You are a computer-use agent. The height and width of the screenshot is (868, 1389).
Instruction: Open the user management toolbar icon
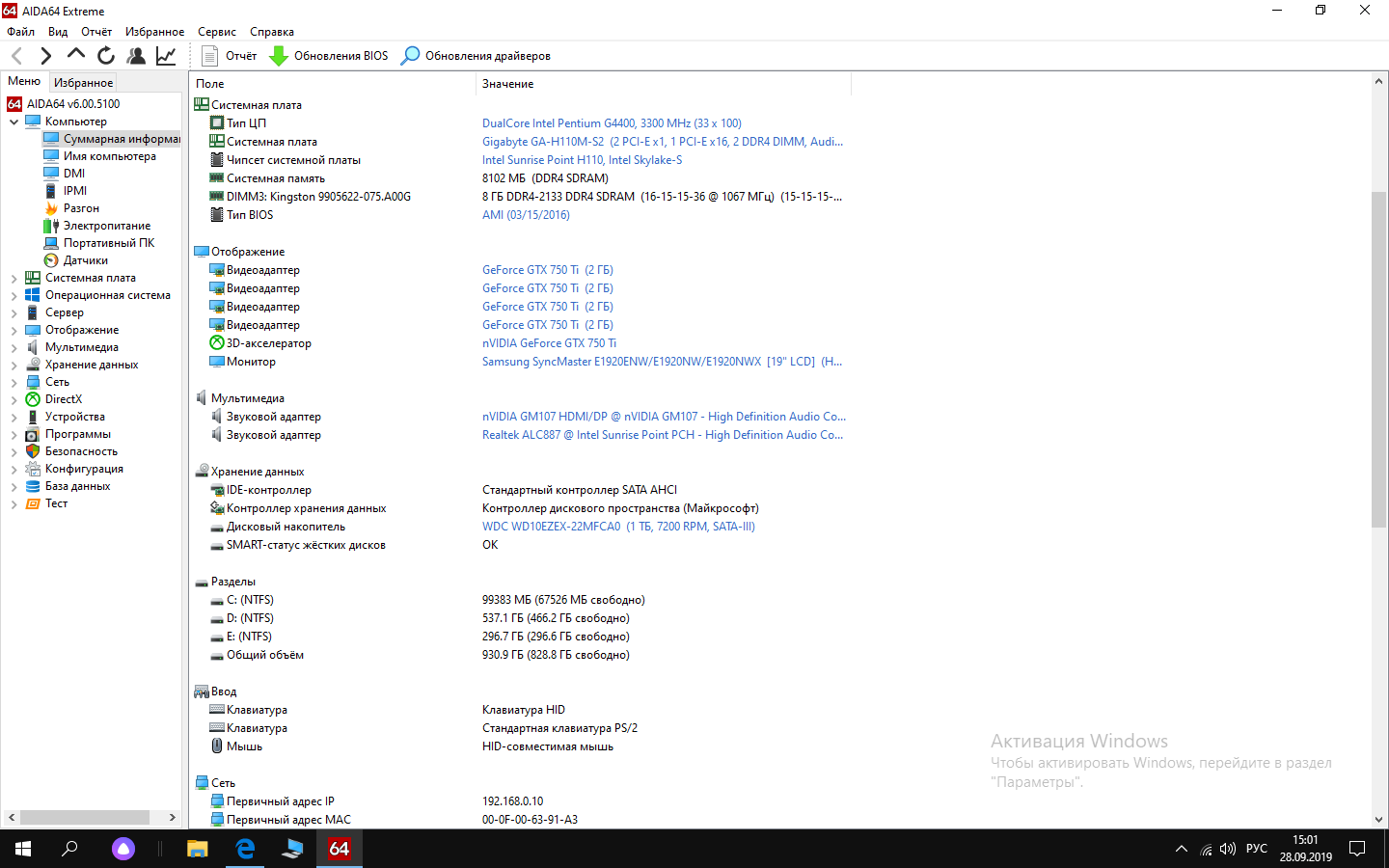coord(136,56)
